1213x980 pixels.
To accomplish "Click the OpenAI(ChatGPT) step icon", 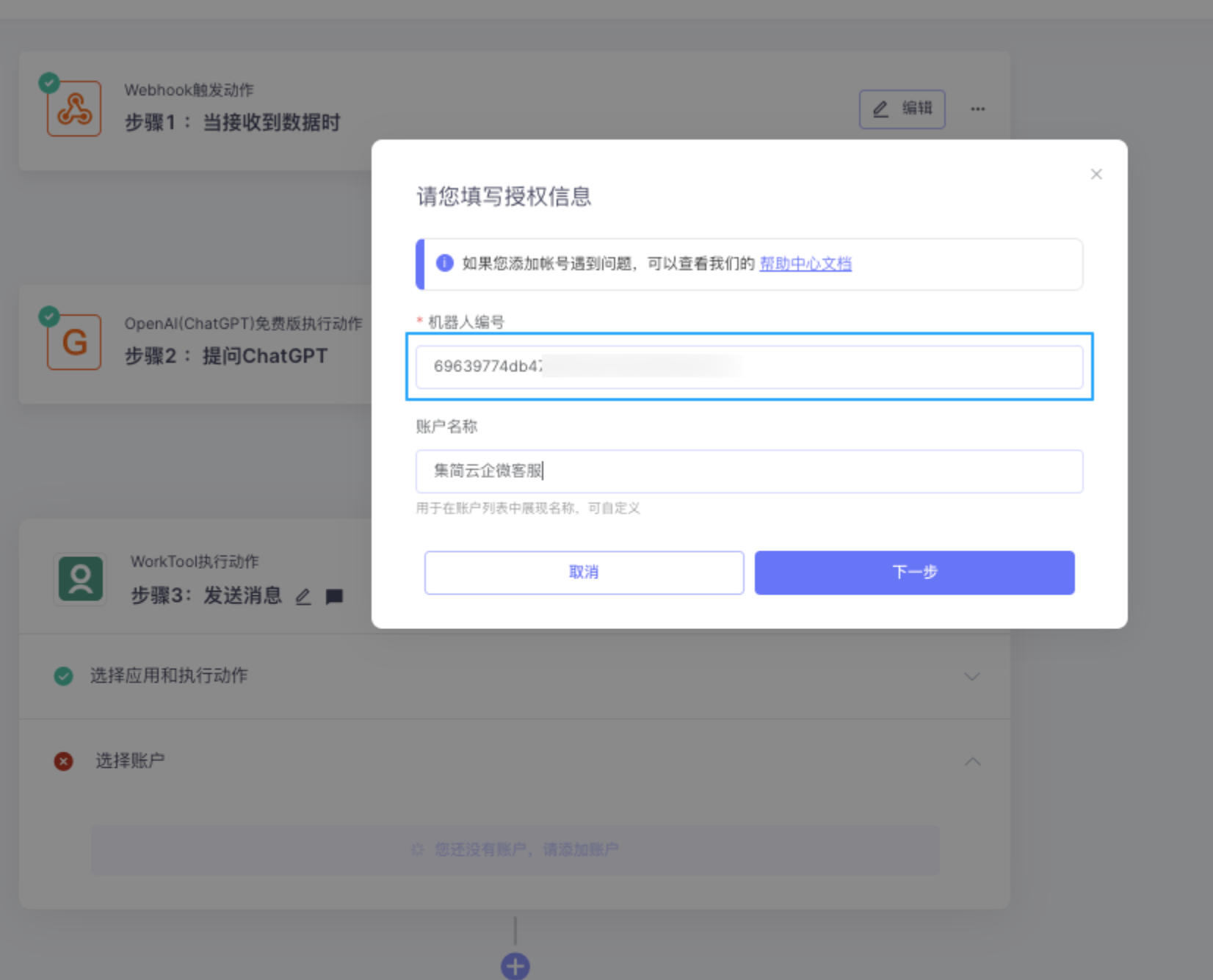I will (x=73, y=341).
